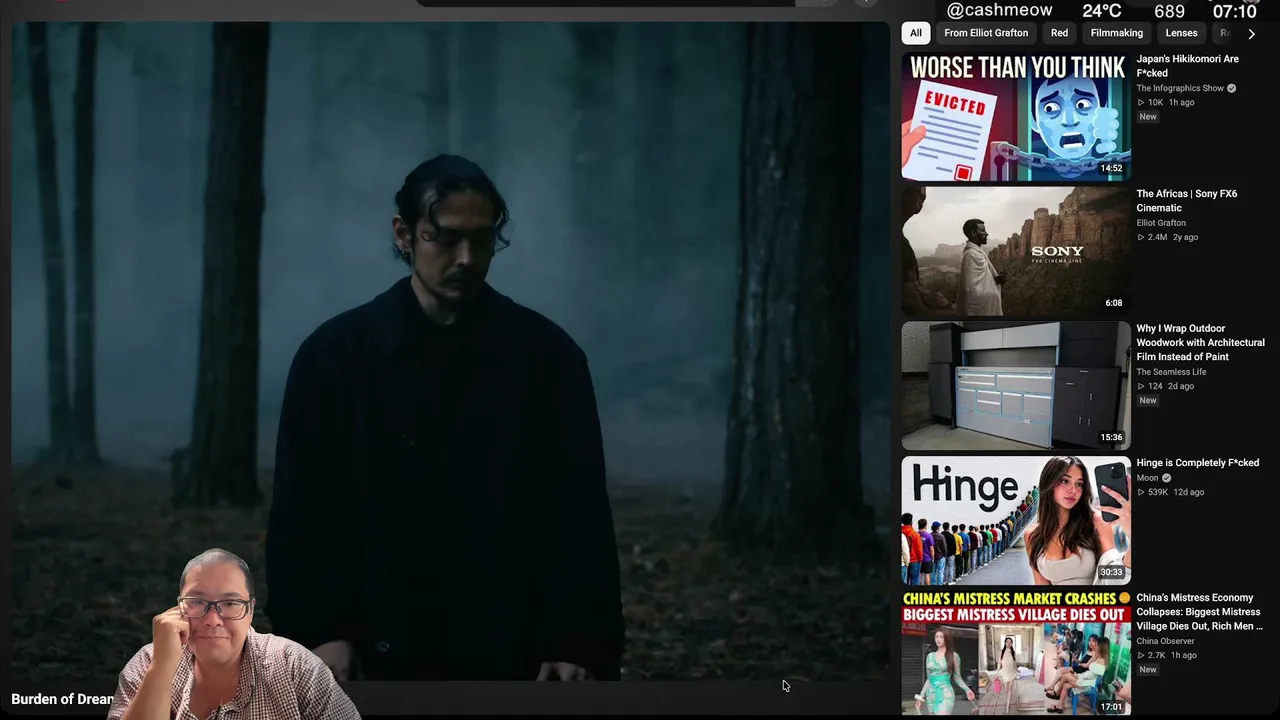This screenshot has width=1280, height=720.
Task: Select the "Lenses" filter chip
Action: 1181,33
